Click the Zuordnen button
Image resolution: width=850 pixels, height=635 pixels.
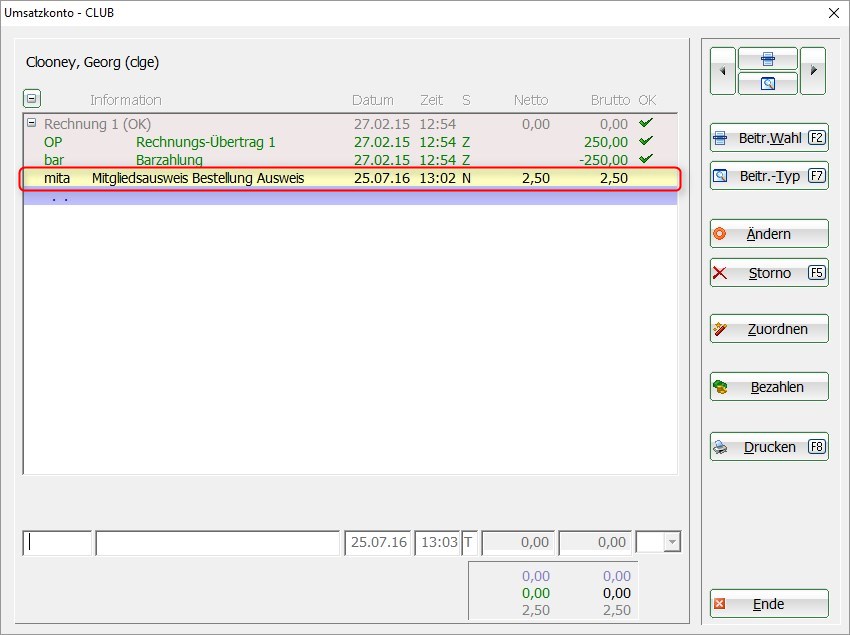(769, 329)
